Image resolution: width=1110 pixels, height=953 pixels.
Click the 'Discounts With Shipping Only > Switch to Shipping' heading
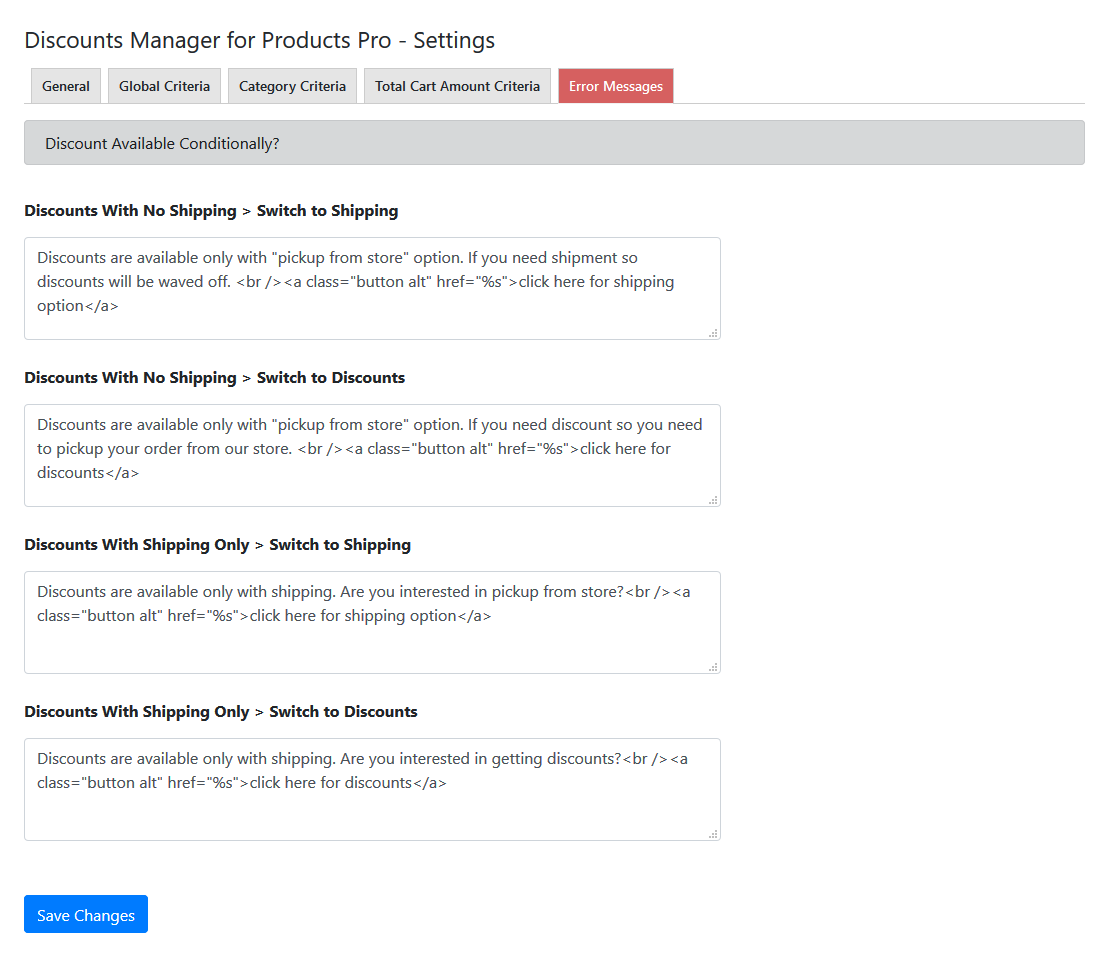pyautogui.click(x=217, y=545)
